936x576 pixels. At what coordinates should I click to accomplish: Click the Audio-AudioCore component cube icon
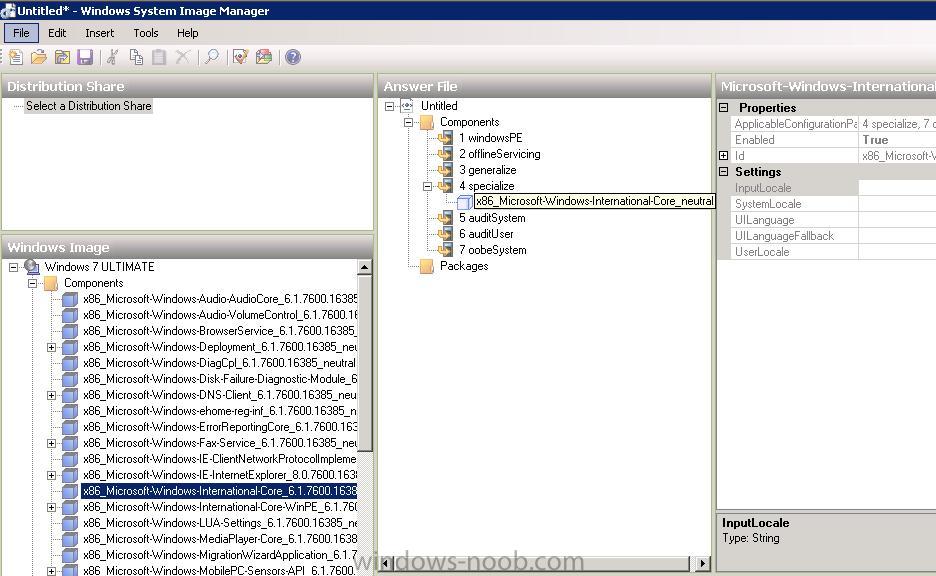pyautogui.click(x=70, y=299)
